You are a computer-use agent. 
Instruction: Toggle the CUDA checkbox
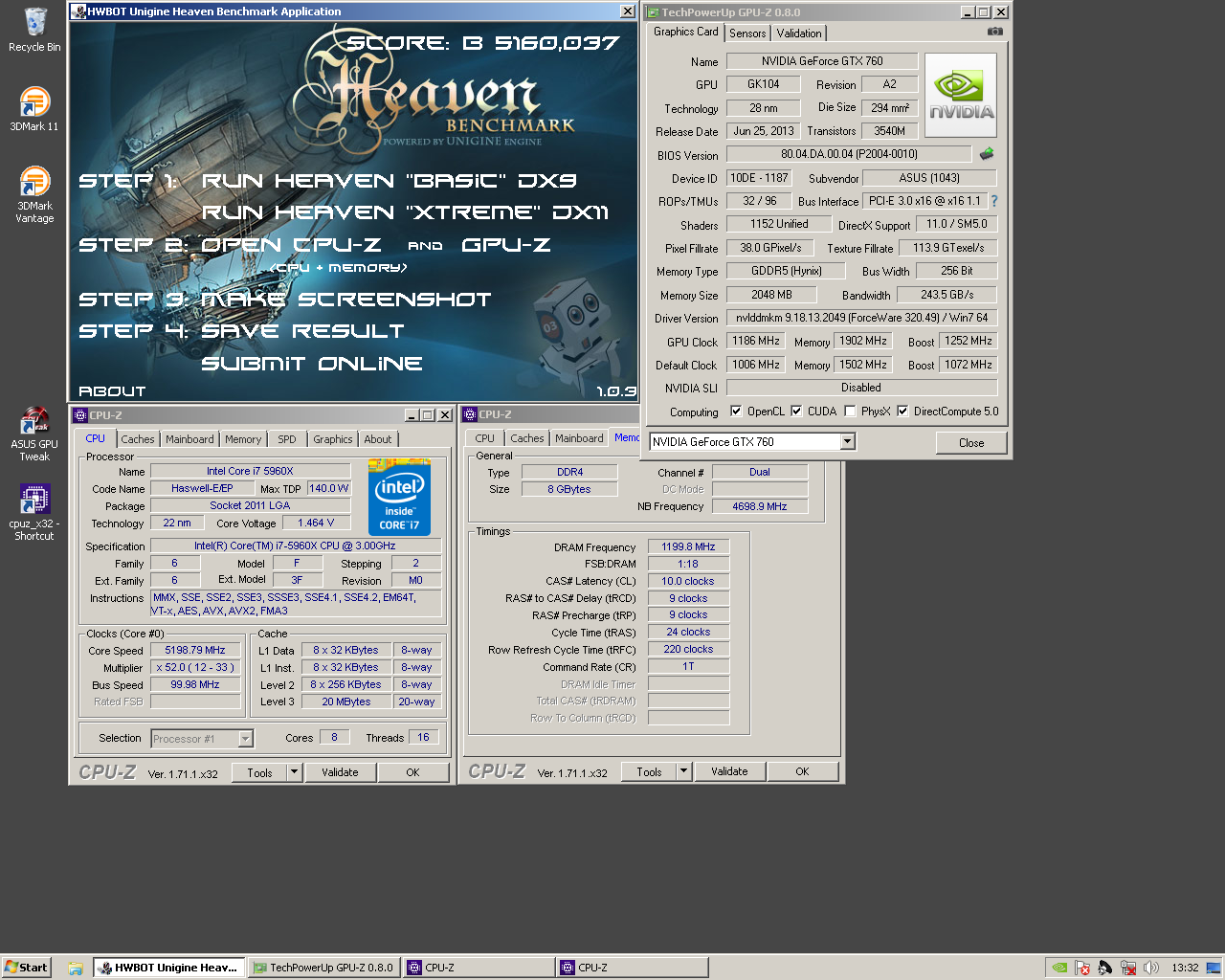point(796,412)
